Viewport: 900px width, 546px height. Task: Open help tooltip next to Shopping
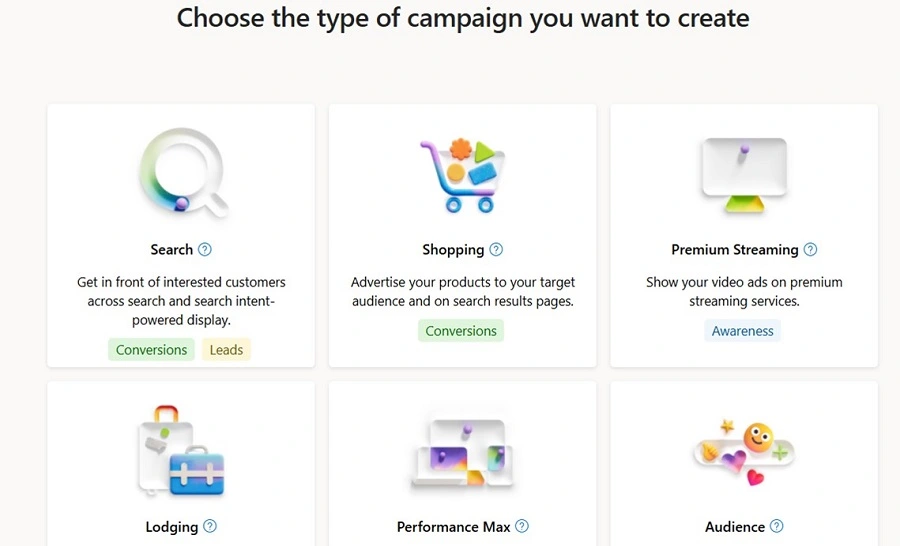(496, 250)
